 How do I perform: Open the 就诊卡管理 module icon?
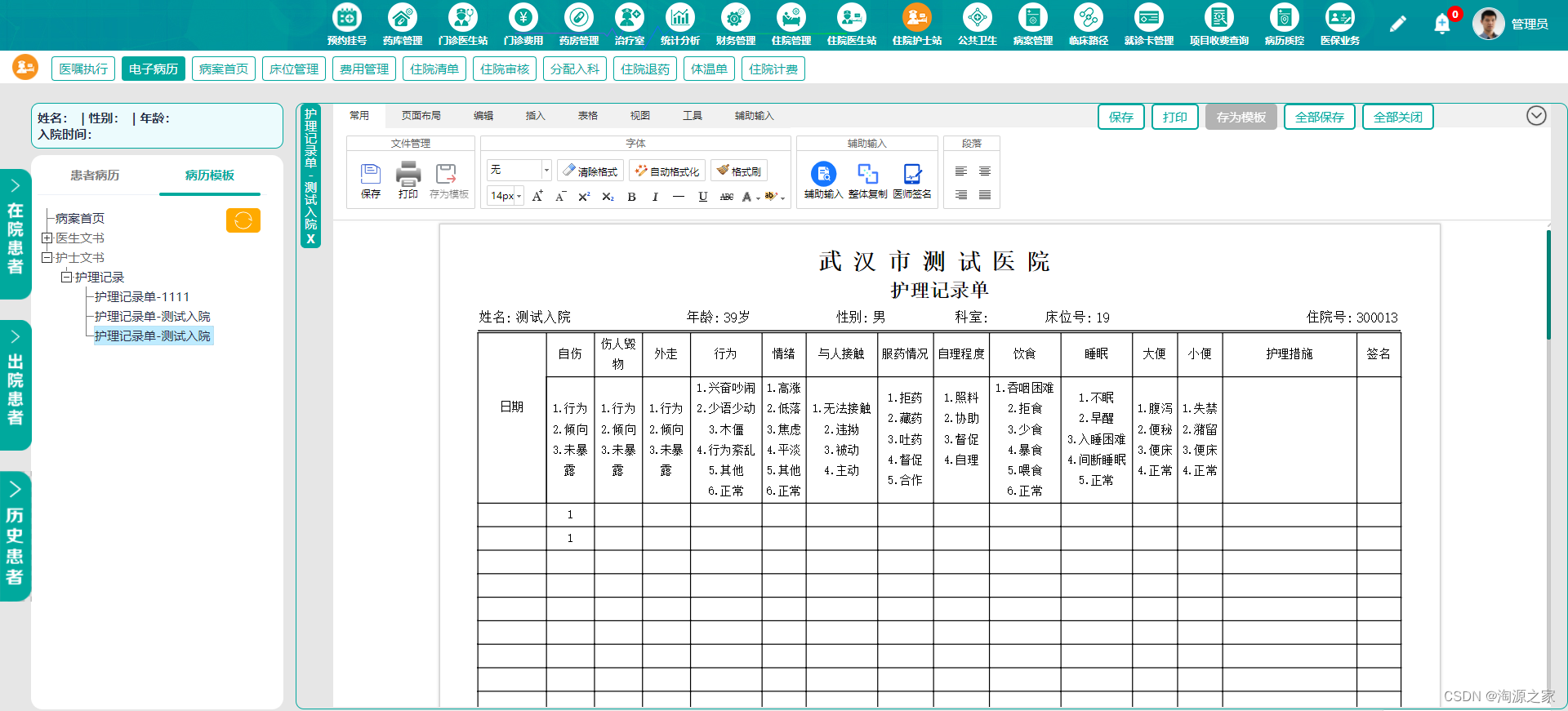[x=1148, y=17]
